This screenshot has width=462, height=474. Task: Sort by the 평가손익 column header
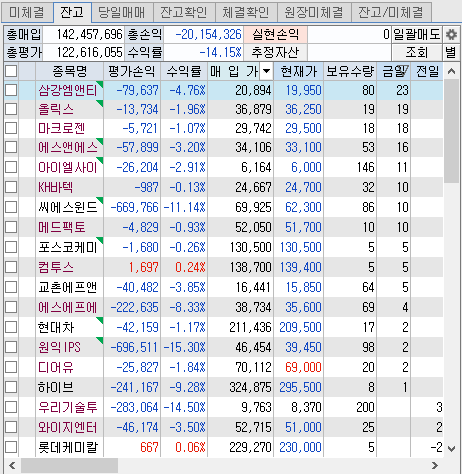tap(132, 71)
